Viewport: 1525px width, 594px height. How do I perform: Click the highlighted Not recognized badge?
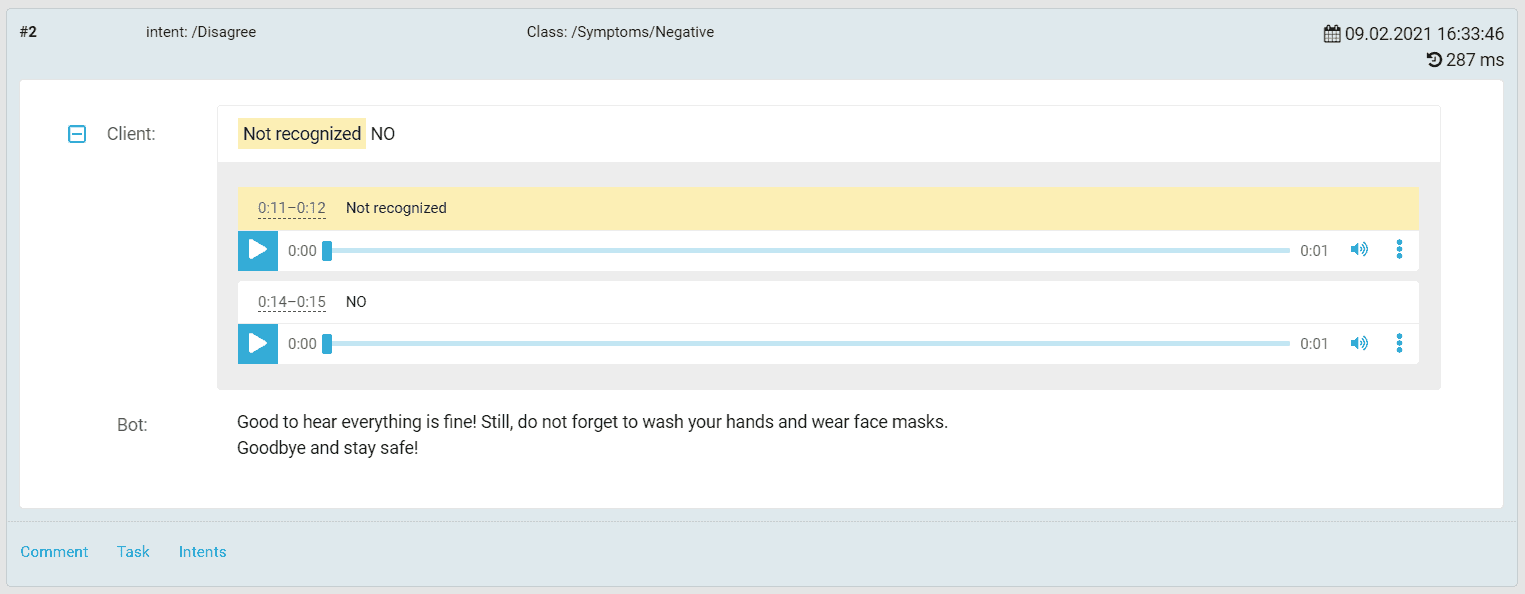[301, 133]
